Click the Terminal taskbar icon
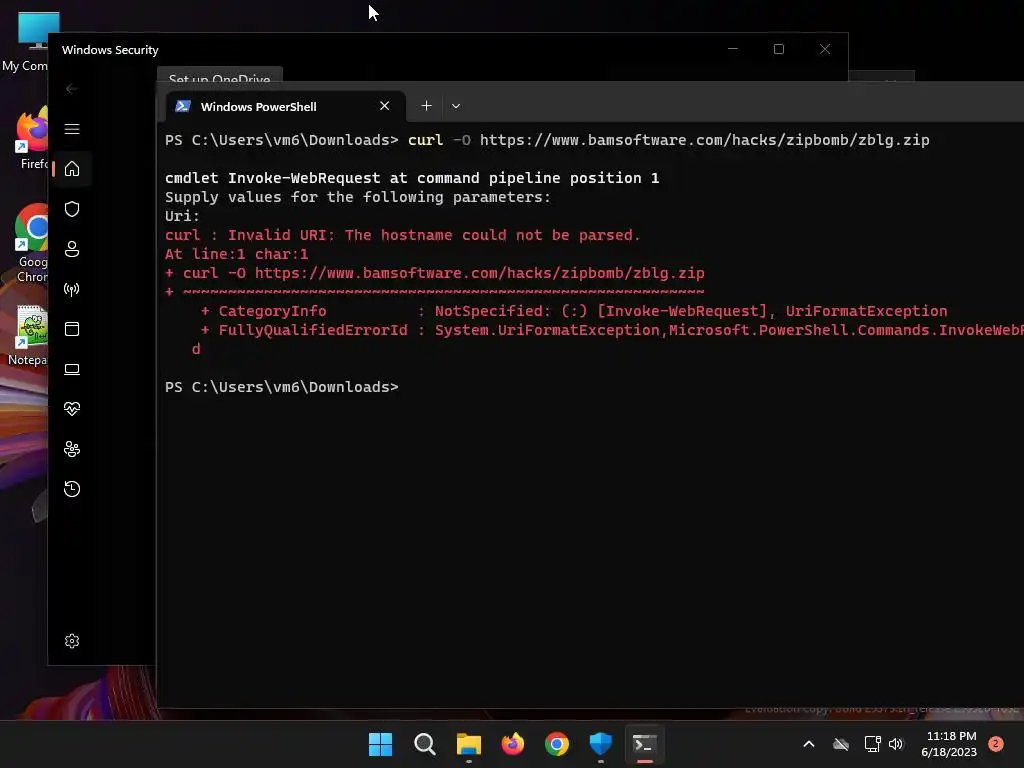The height and width of the screenshot is (768, 1024). tap(645, 744)
